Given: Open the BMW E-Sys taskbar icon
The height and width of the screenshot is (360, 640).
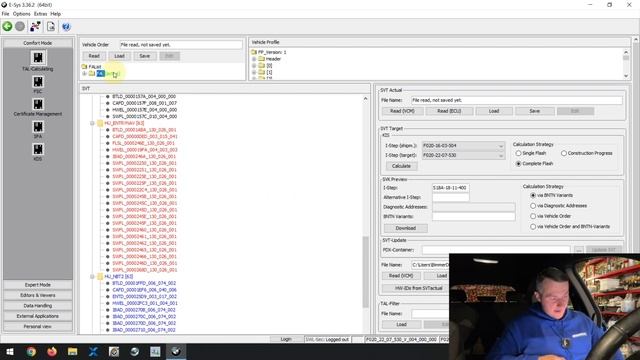Looking at the screenshot, I should point(176,351).
